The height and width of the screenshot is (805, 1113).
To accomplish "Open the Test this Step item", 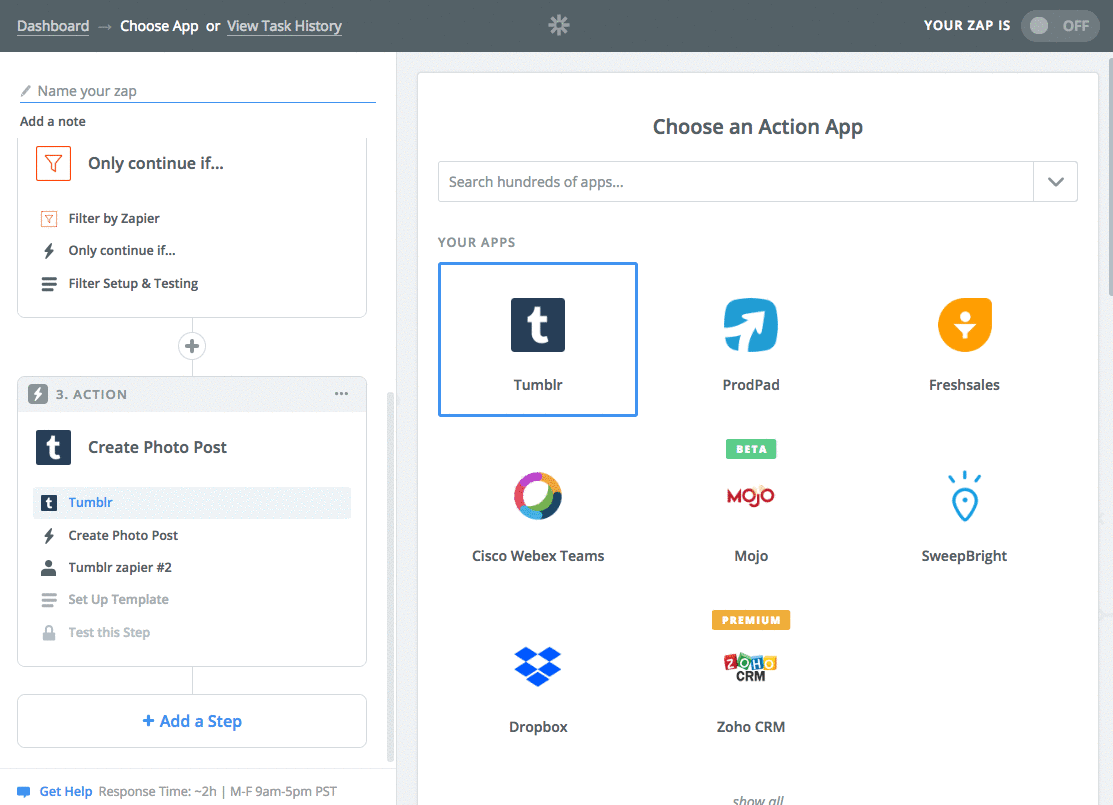I will 109,632.
